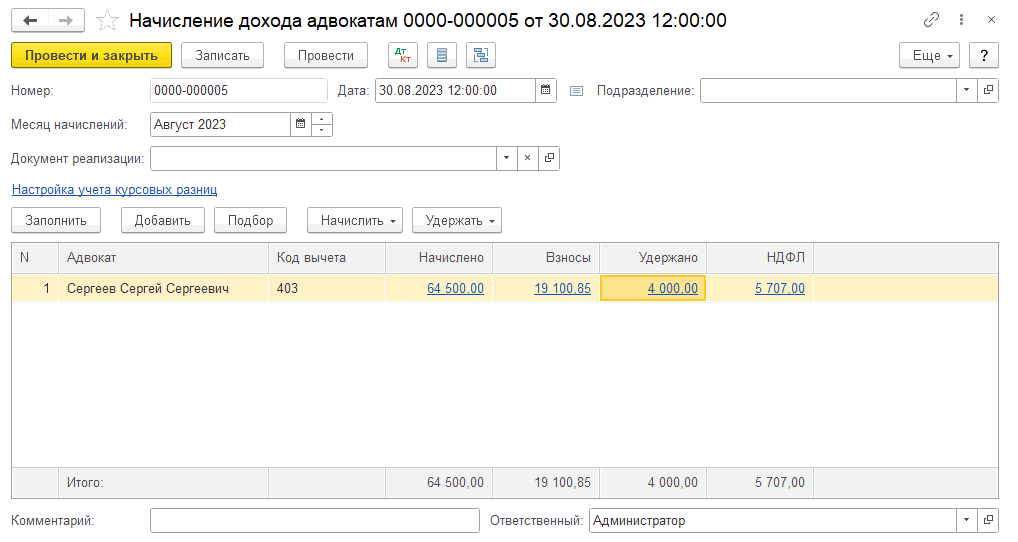The height and width of the screenshot is (542, 1018).
Task: Show Дт/Кт accounting entries
Action: 402,55
